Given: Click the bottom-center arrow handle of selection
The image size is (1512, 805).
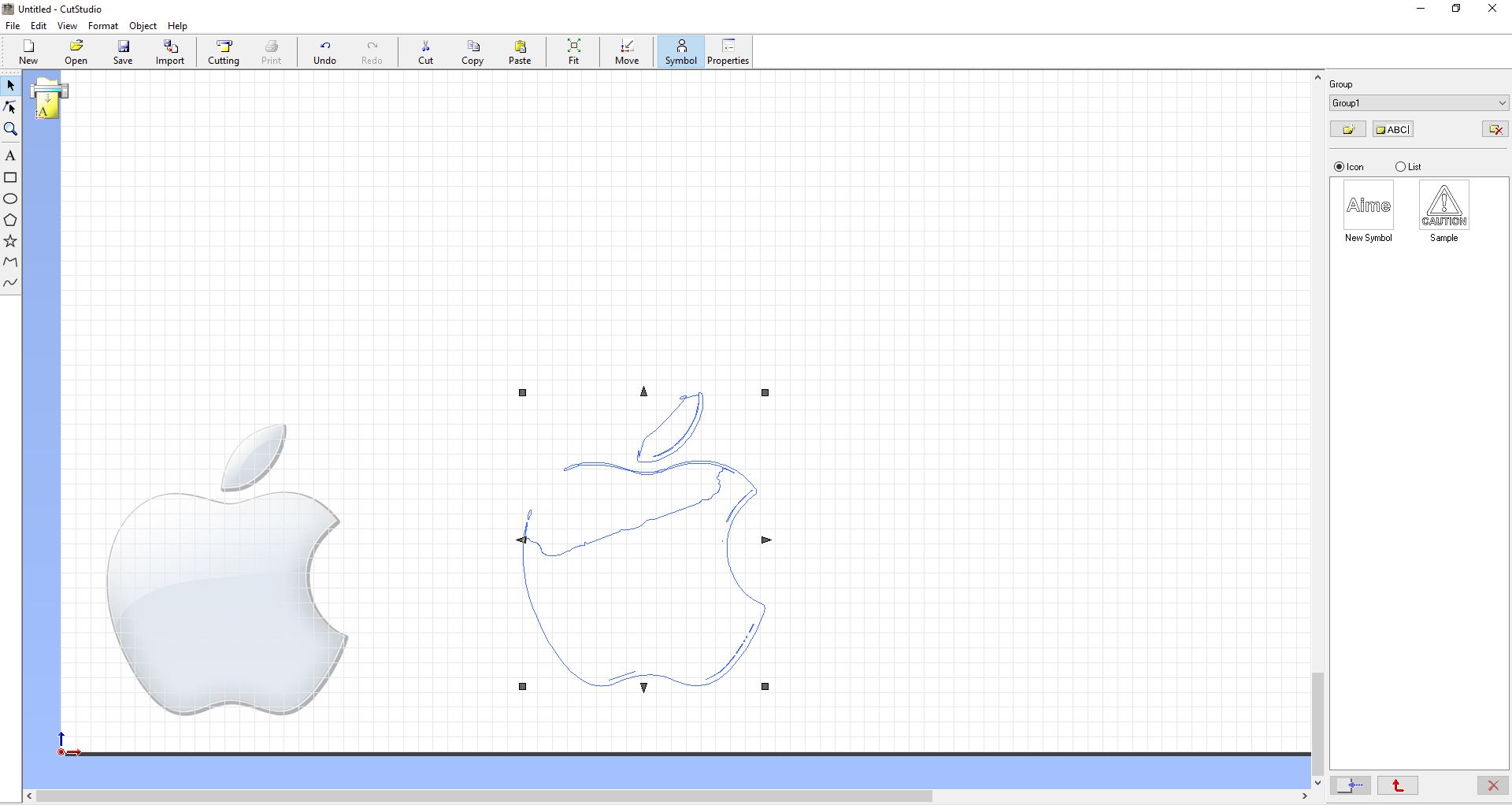Looking at the screenshot, I should click(x=643, y=688).
